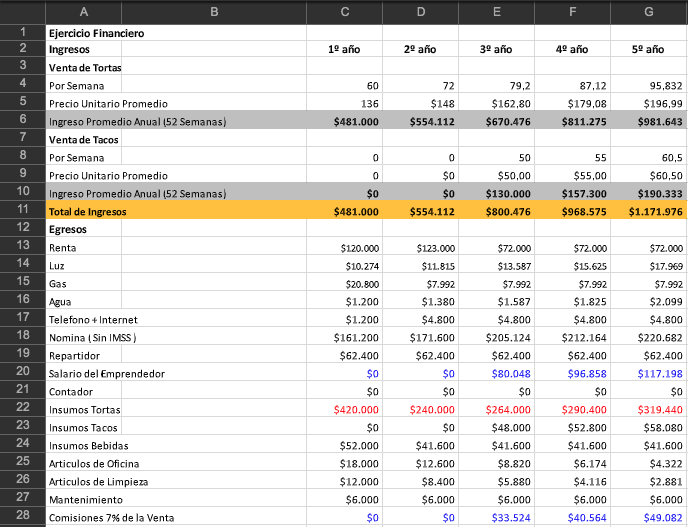688x527 pixels.
Task: Click the 'Articulos de Oficina' label
Action: coord(94,463)
